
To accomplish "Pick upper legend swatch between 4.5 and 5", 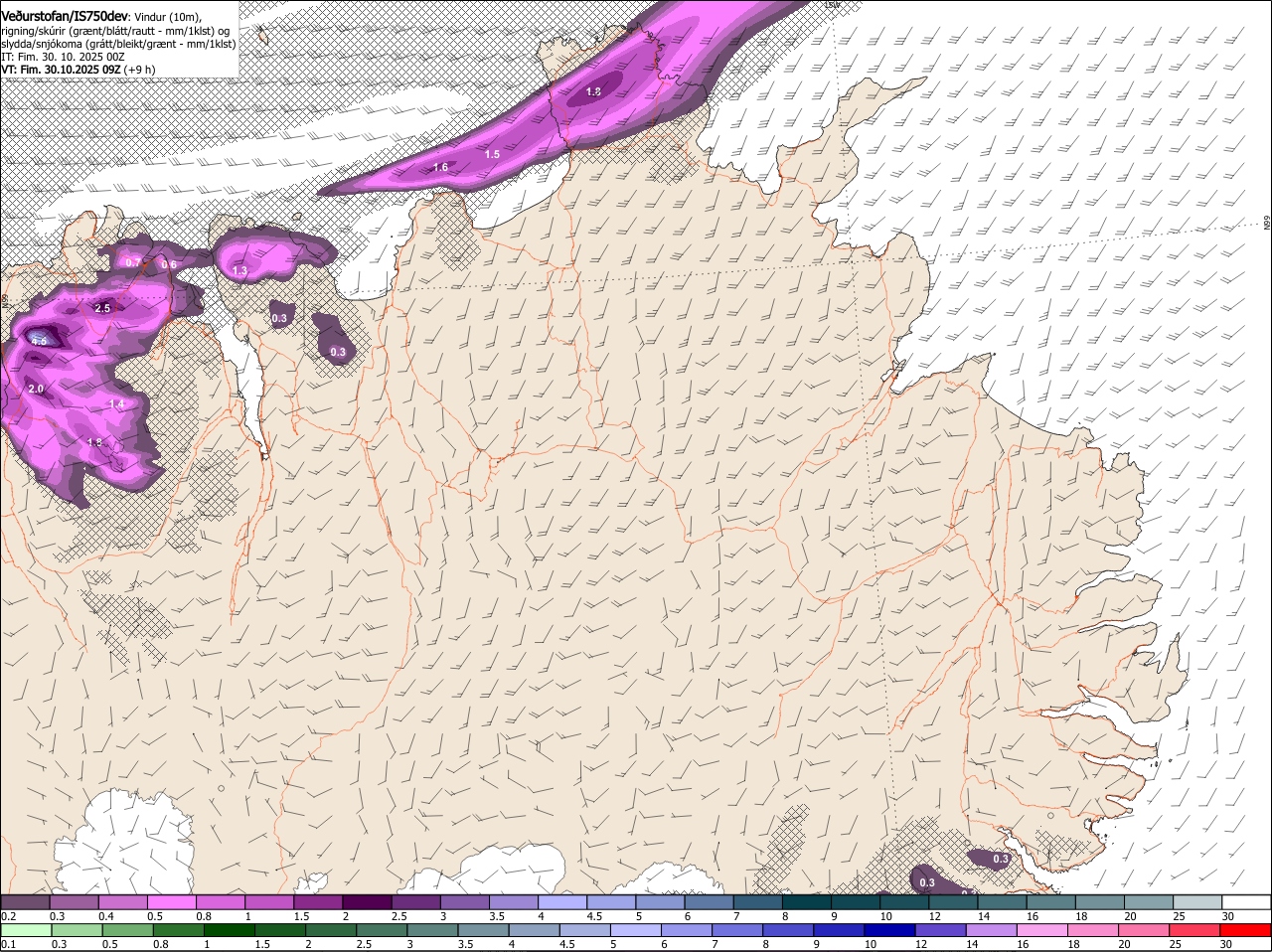I will point(611,902).
